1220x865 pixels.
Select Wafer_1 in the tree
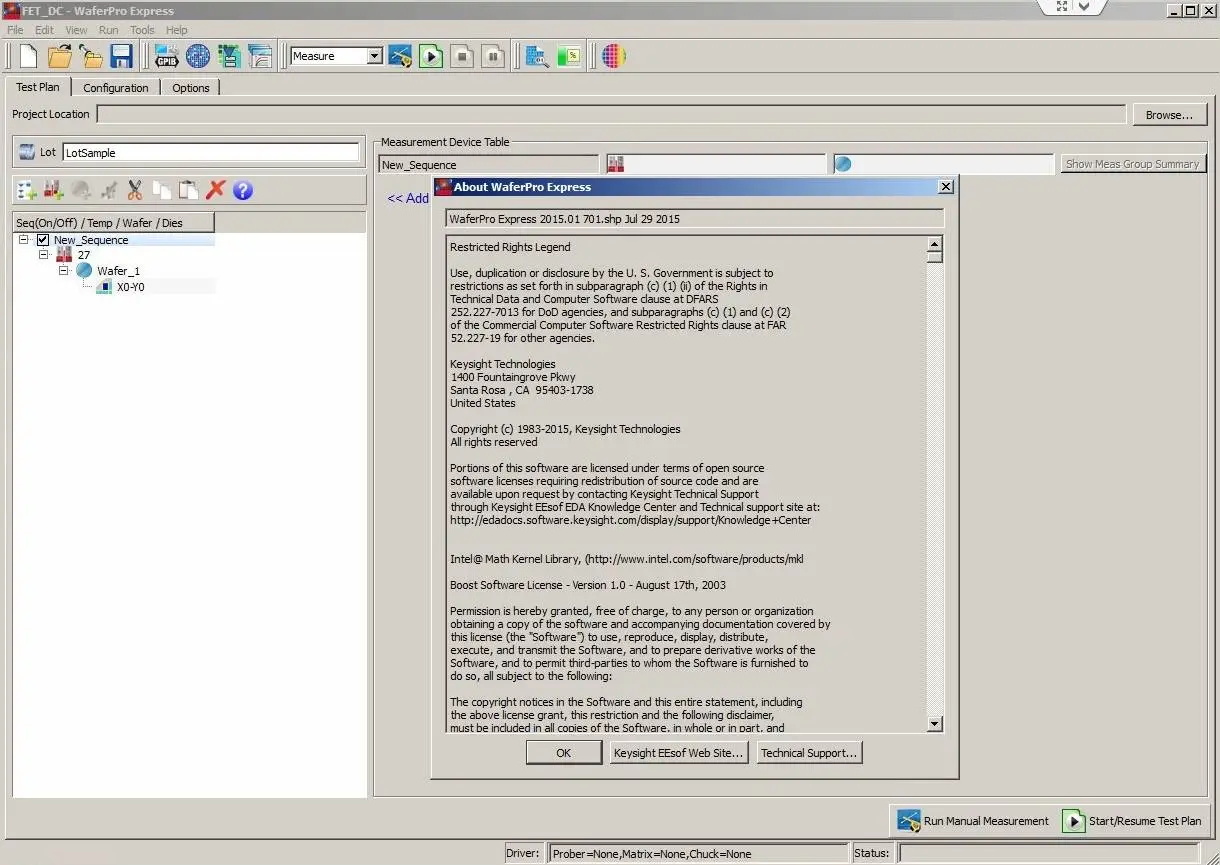point(118,271)
